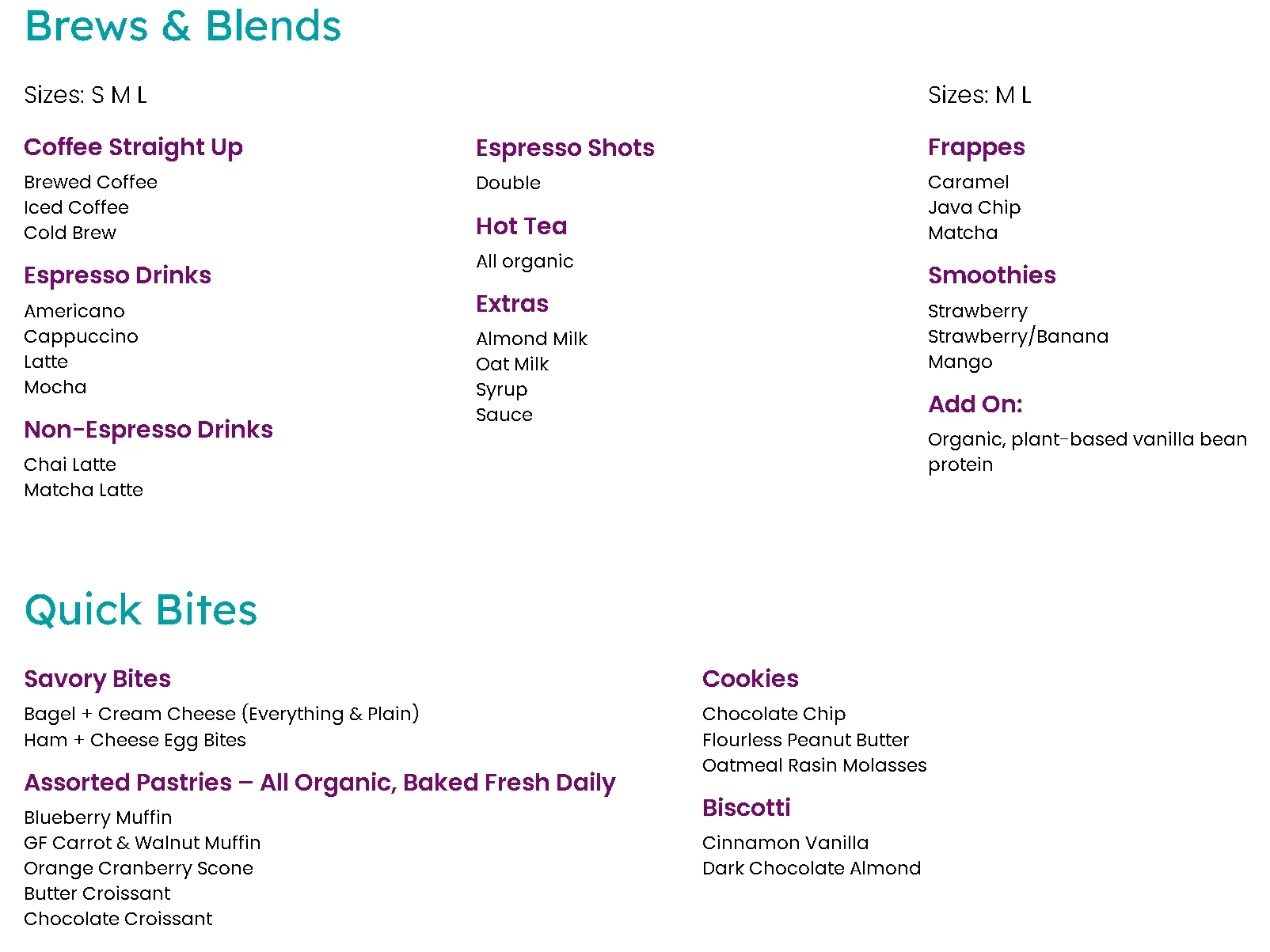This screenshot has height=952, width=1270.
Task: Choose Cold Brew from the coffee list
Action: 70,233
